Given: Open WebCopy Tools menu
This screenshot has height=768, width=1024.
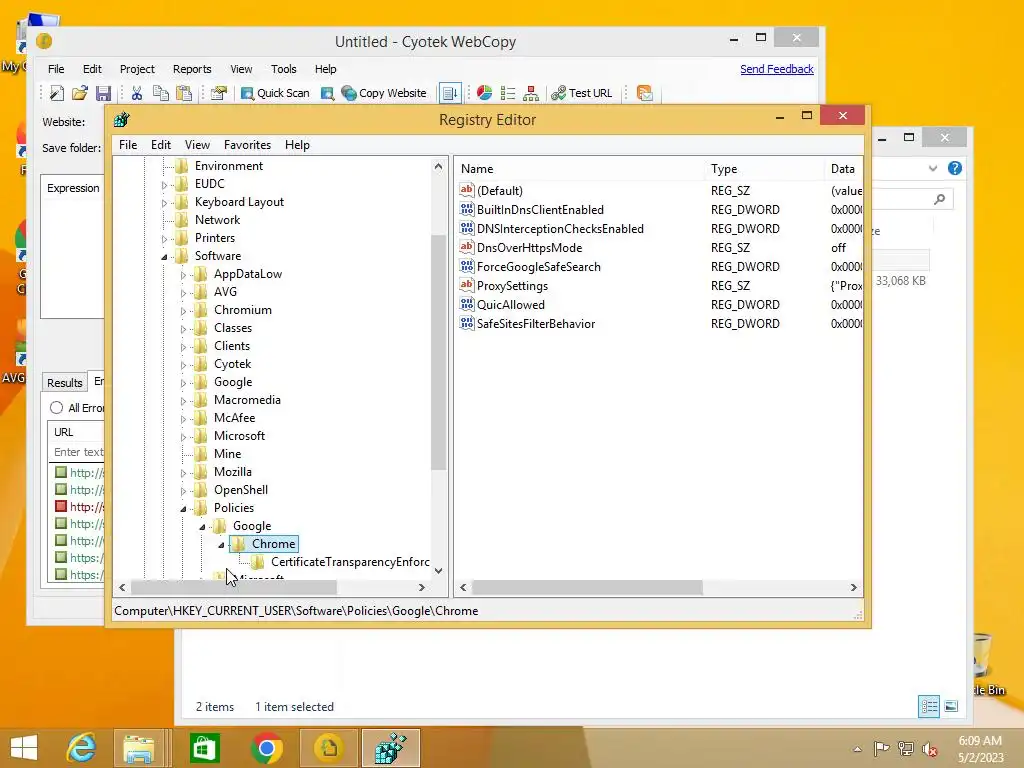Looking at the screenshot, I should click(x=283, y=69).
